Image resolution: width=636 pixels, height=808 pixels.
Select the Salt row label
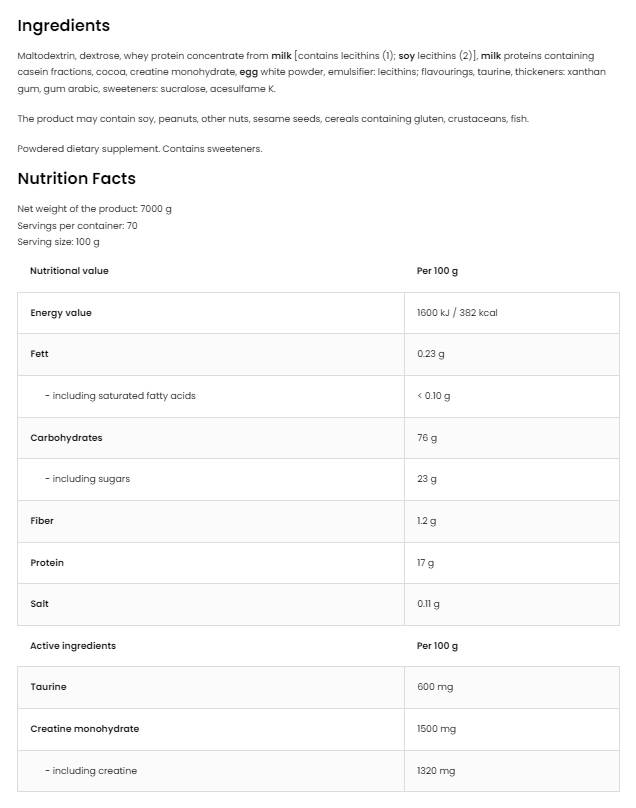click(39, 604)
